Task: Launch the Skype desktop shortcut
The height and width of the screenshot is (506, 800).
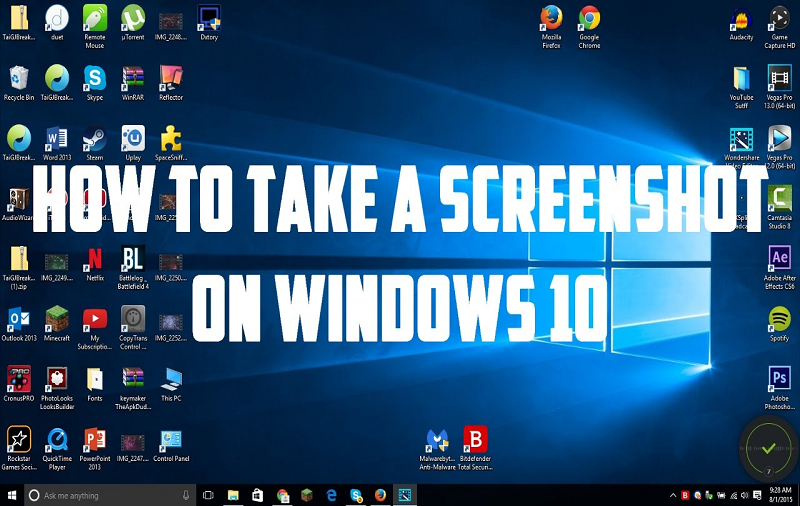Action: [95, 79]
